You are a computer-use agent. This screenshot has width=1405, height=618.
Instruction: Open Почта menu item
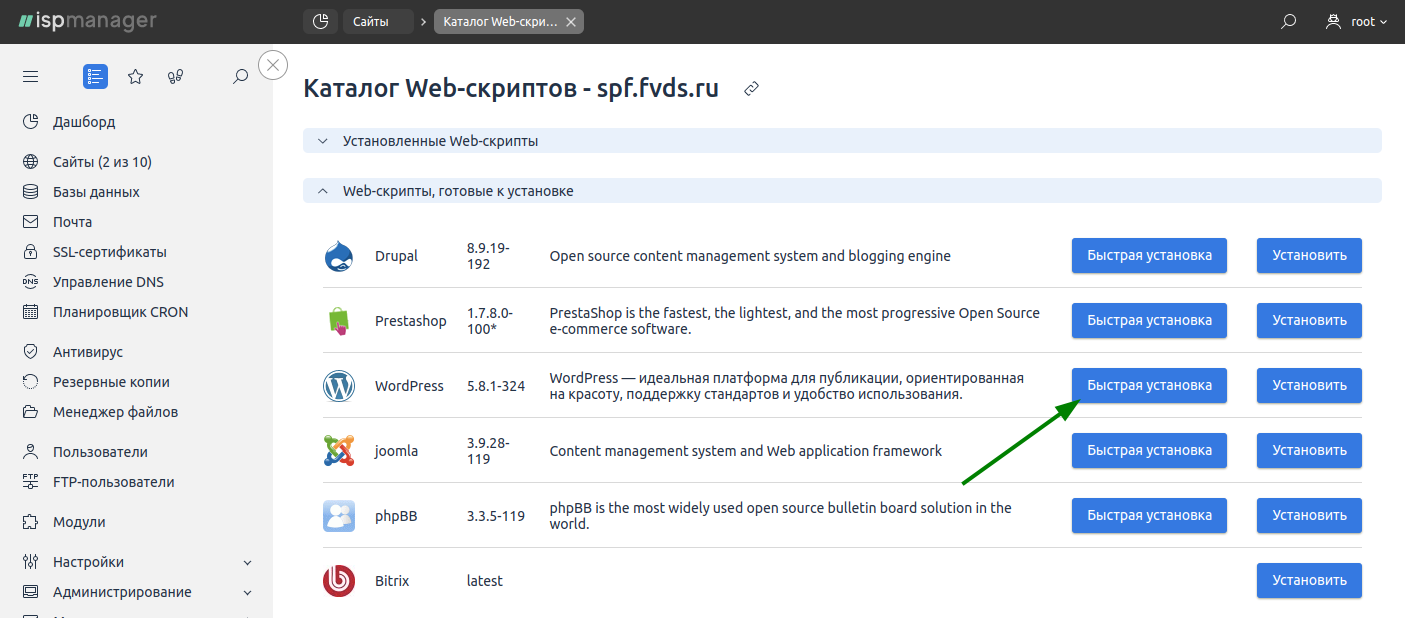coord(72,222)
